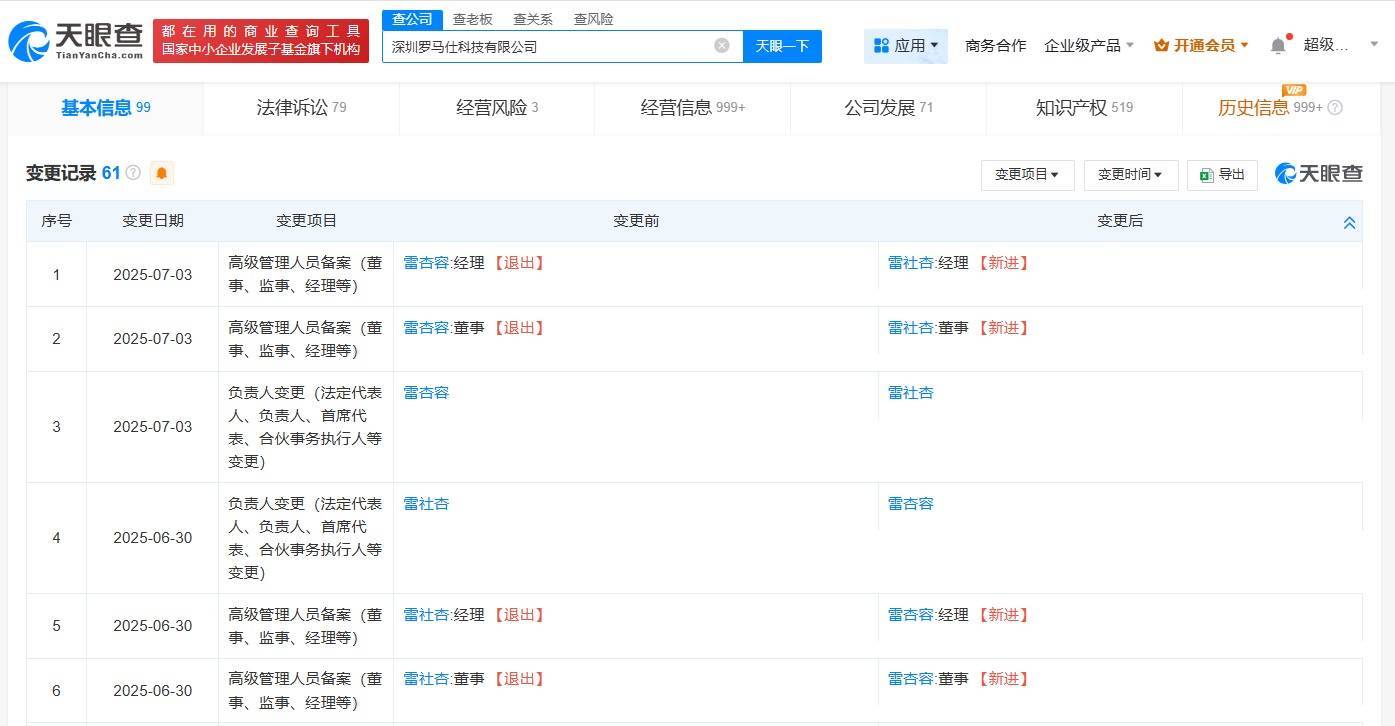
Task: Open 雷社杏 董事 link in row 6
Action: pos(426,679)
